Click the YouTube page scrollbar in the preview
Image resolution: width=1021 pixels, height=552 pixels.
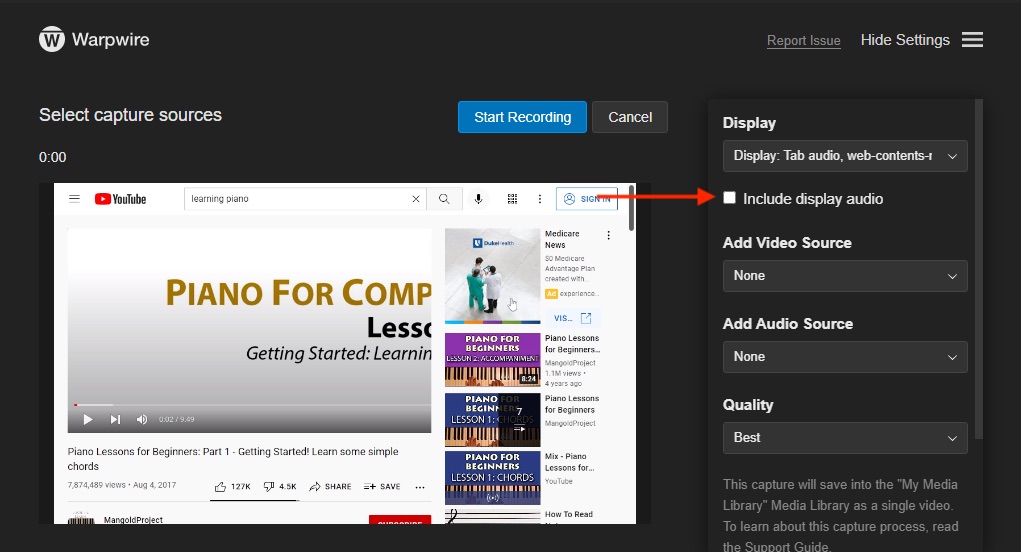pyautogui.click(x=632, y=208)
